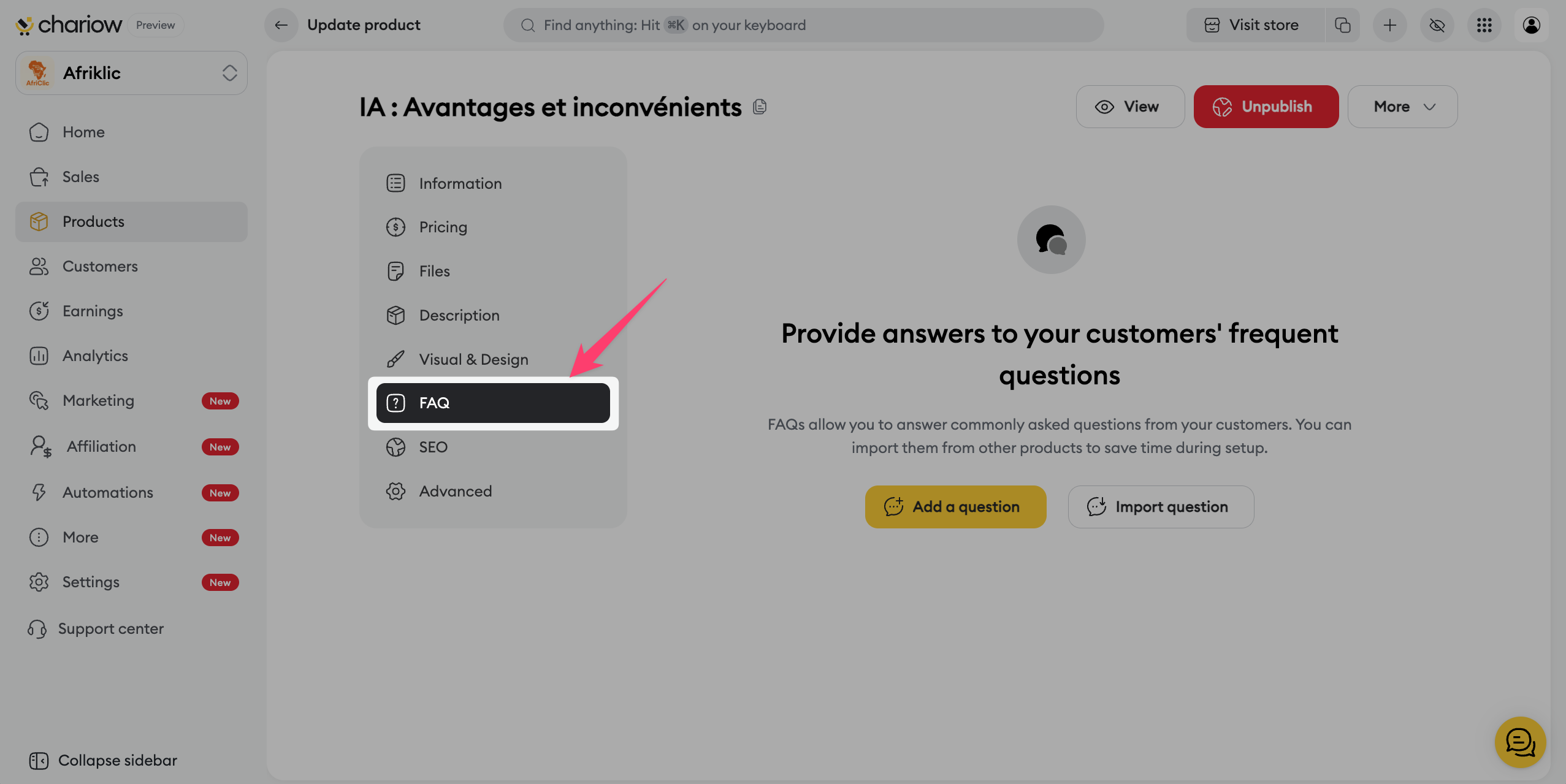Open the Pricing section
This screenshot has width=1566, height=784.
pos(443,227)
